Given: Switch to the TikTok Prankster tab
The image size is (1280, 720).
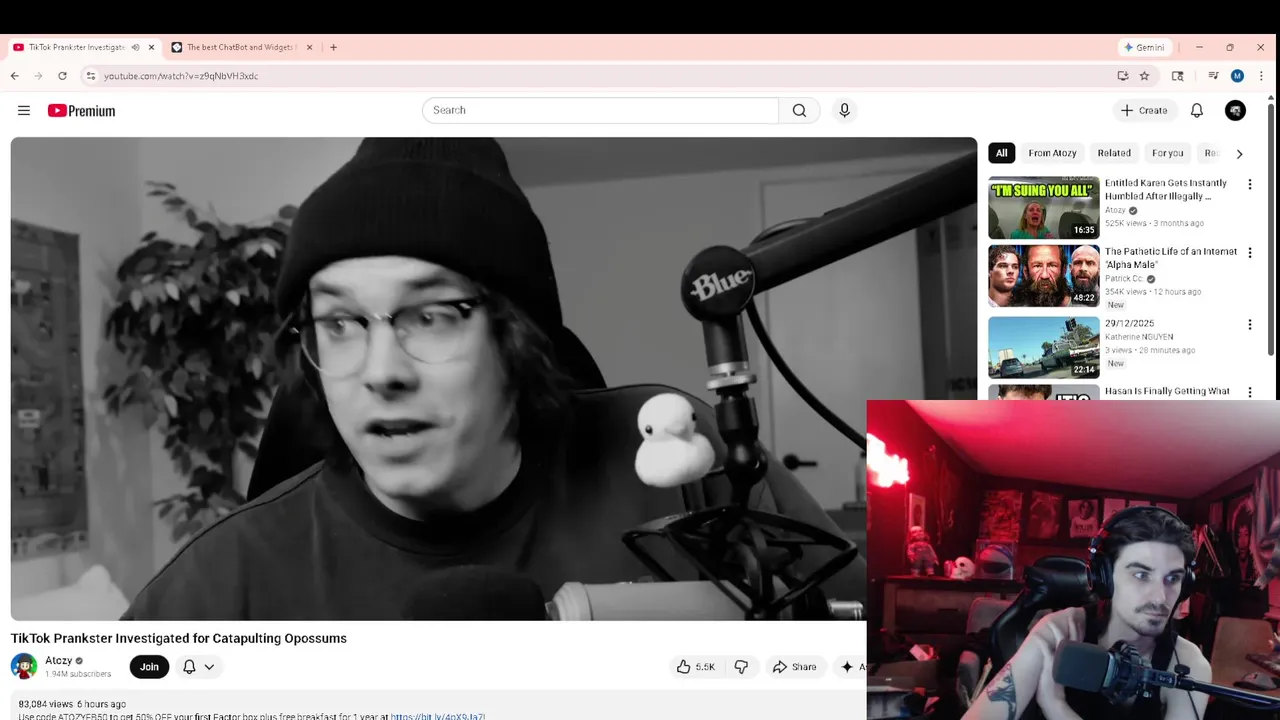Looking at the screenshot, I should point(76,47).
